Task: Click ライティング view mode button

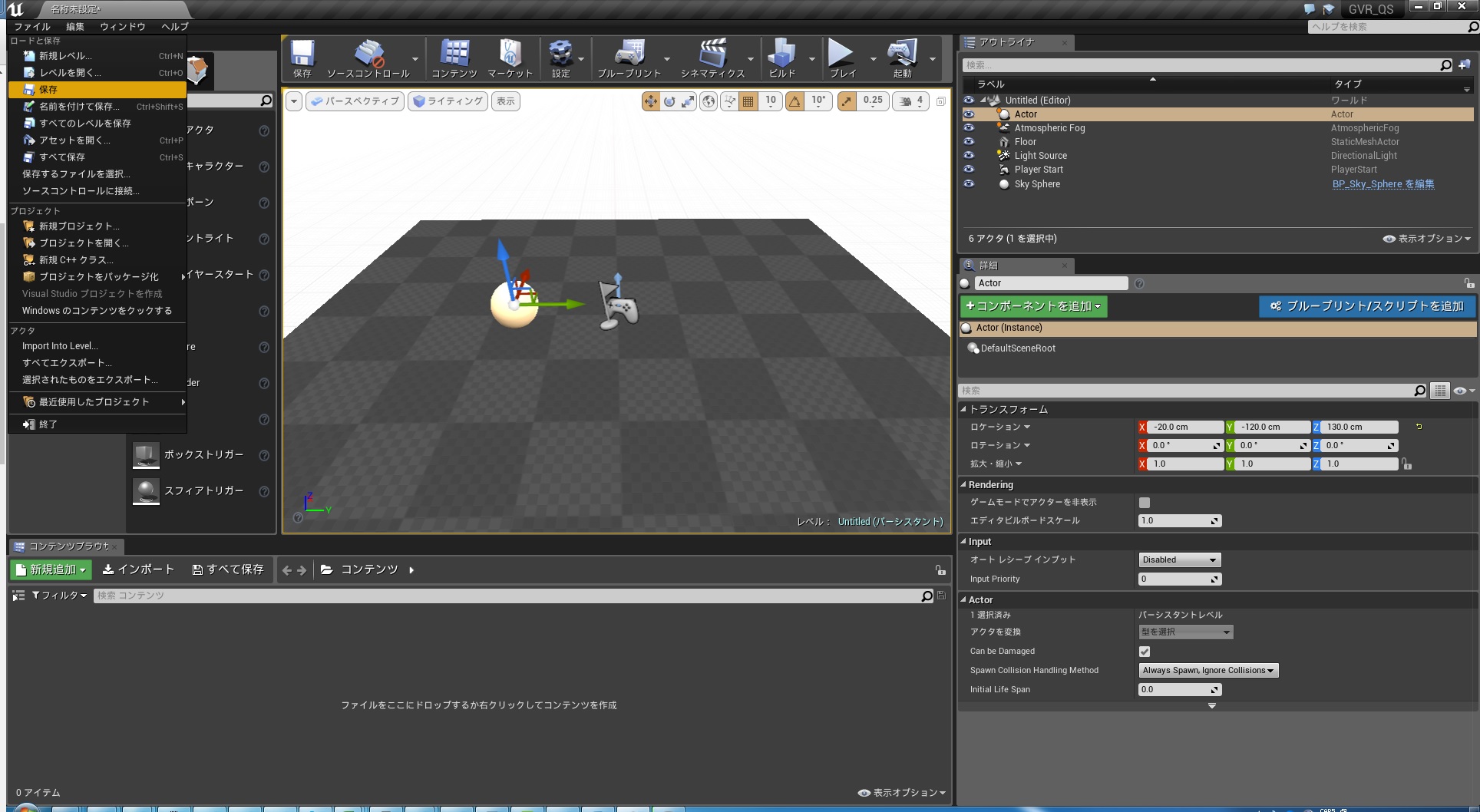Action: [x=448, y=101]
